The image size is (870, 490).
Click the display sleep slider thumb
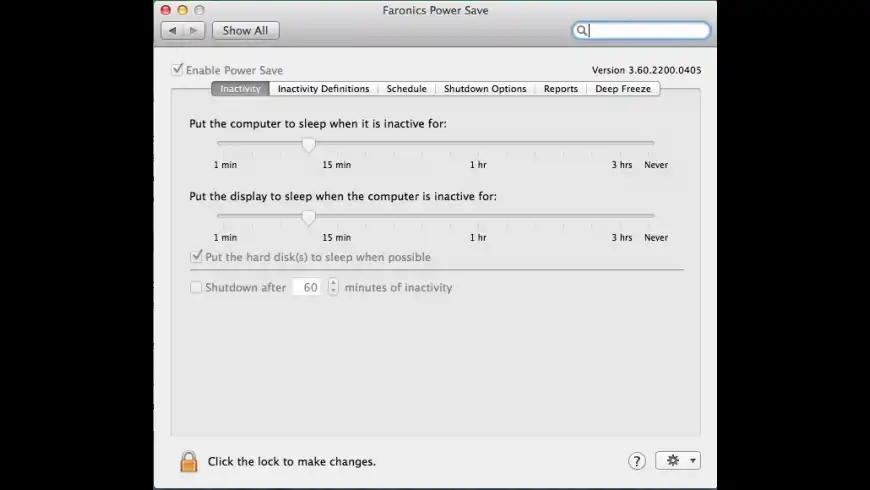(308, 217)
